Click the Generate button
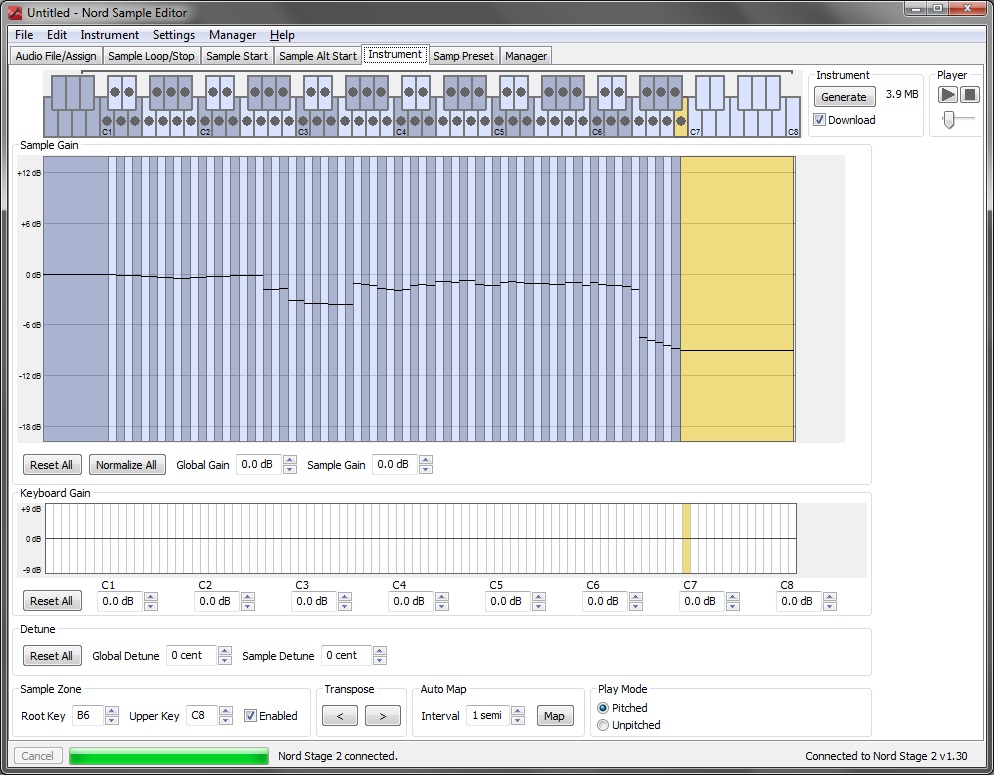 coord(844,97)
